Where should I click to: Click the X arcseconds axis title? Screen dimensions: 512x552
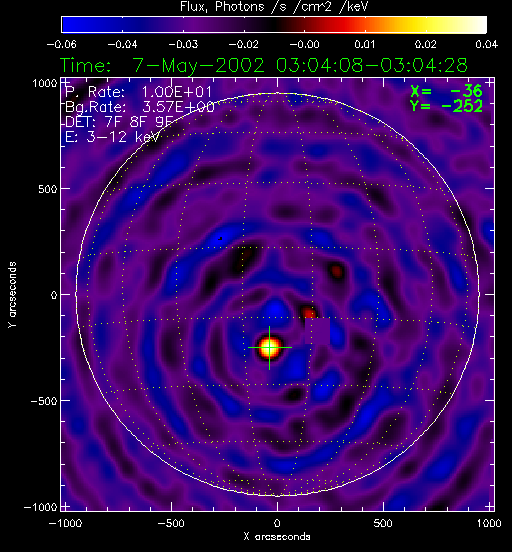[277, 537]
